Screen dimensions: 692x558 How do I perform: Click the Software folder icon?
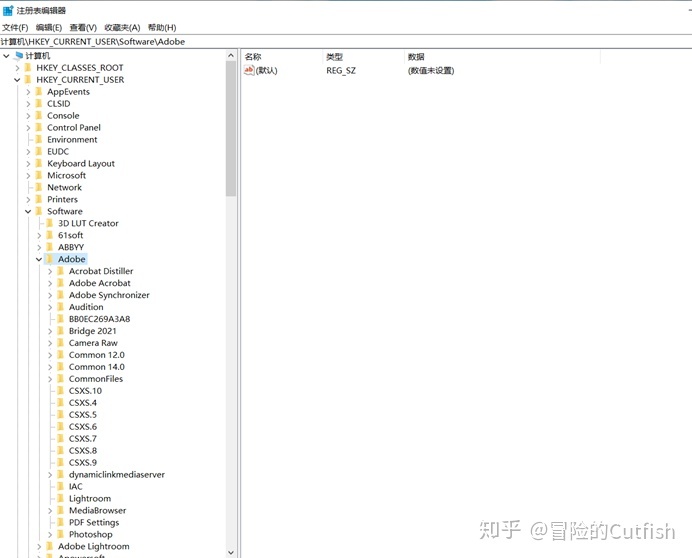pos(39,211)
